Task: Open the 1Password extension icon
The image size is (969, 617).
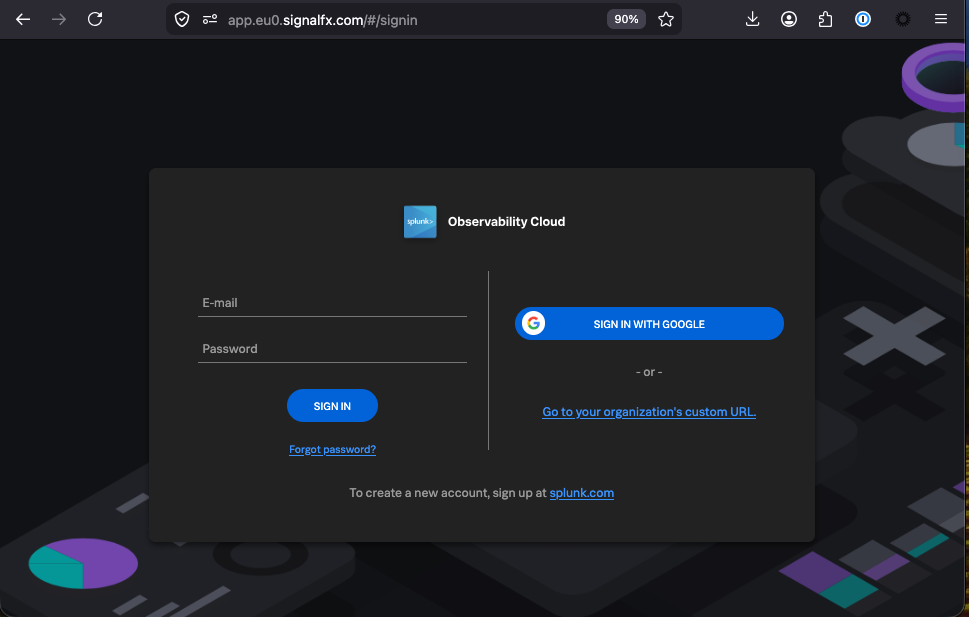Action: pos(863,19)
